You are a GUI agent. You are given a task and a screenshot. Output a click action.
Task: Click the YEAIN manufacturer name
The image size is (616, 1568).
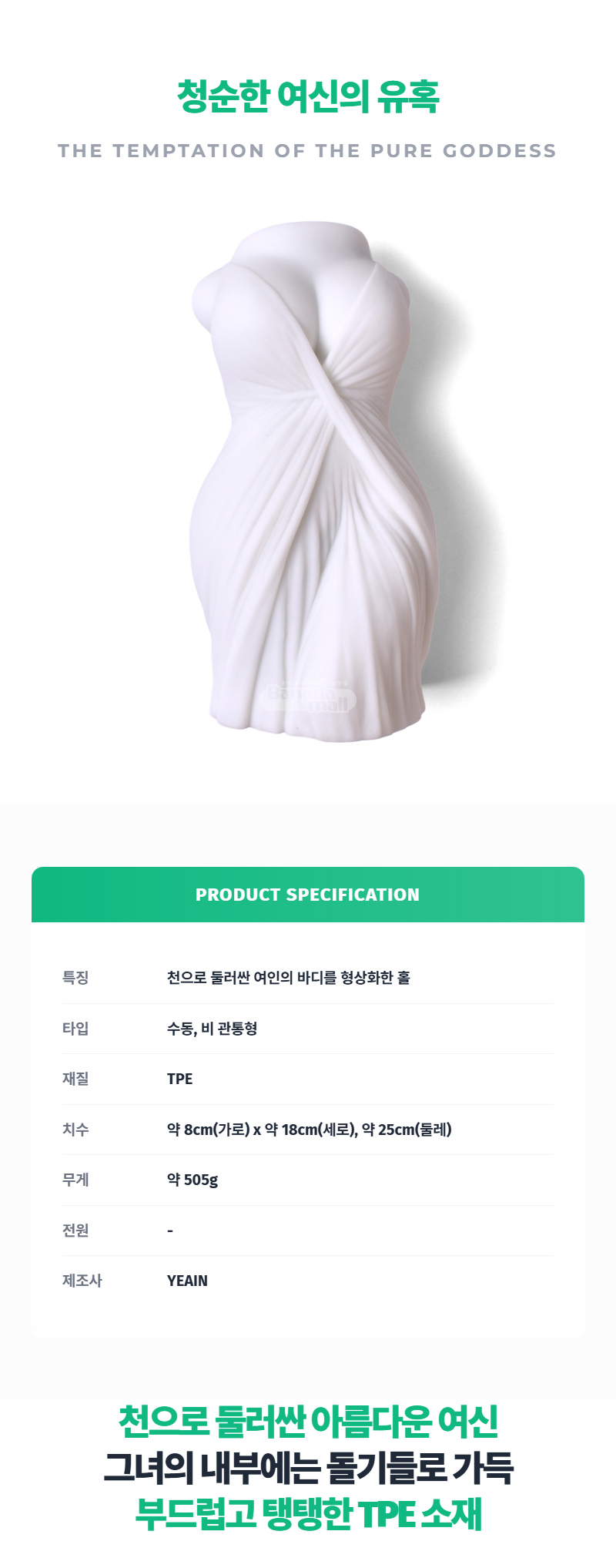(x=187, y=1281)
